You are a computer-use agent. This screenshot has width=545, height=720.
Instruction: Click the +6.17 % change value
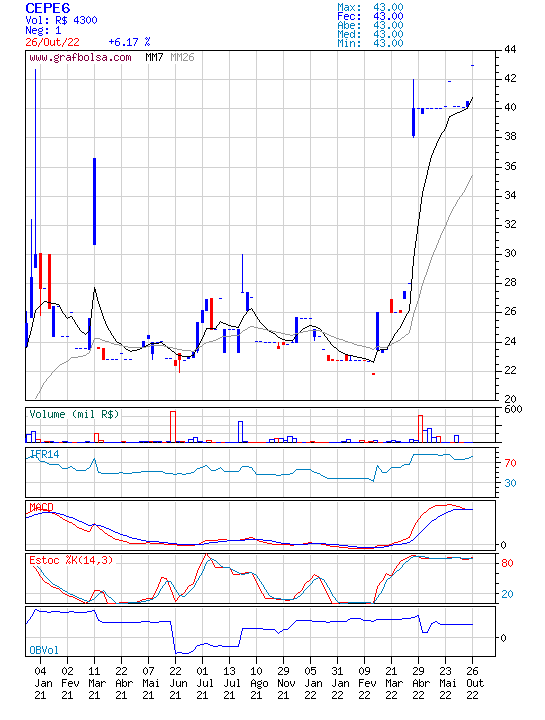tap(129, 42)
